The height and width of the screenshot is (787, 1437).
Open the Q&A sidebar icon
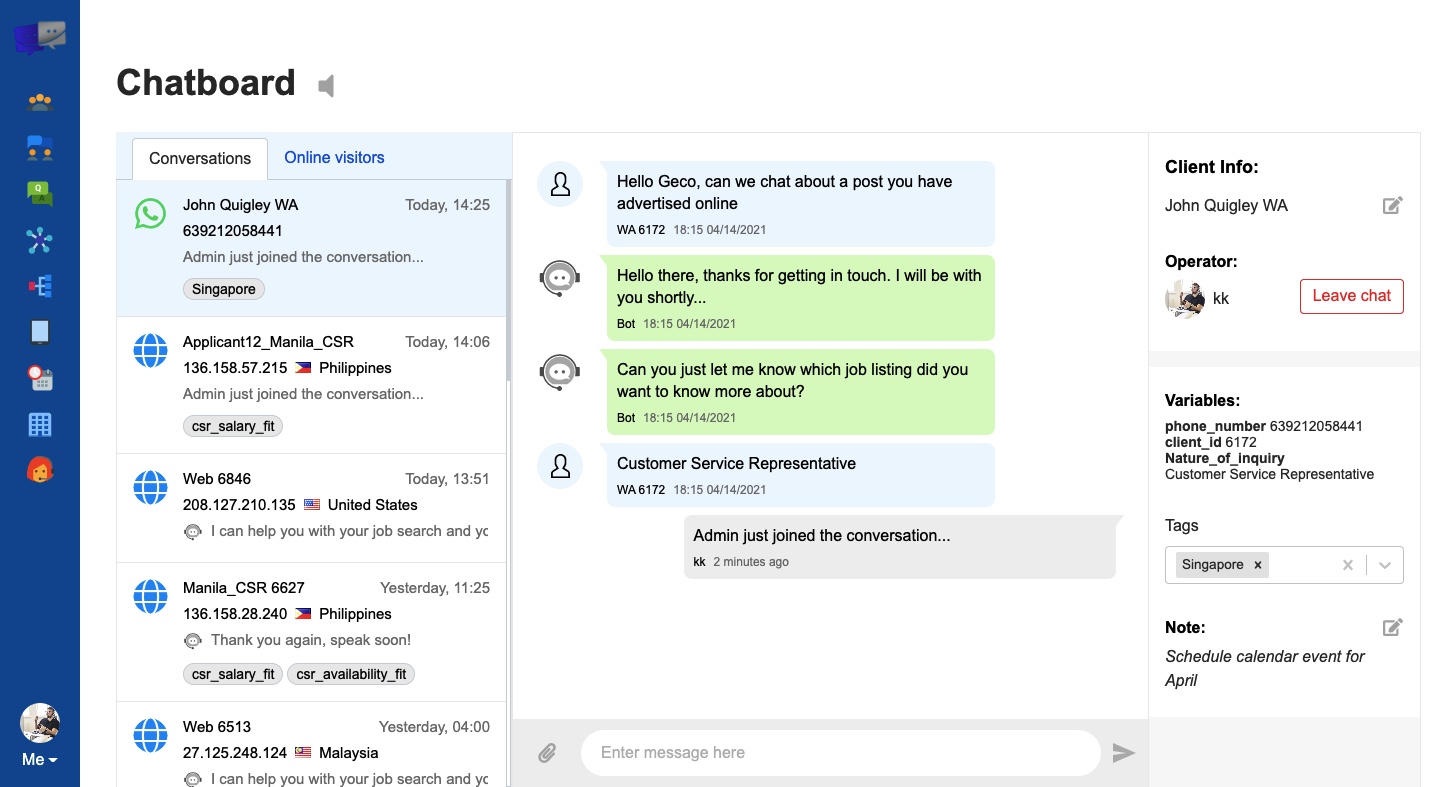point(40,194)
